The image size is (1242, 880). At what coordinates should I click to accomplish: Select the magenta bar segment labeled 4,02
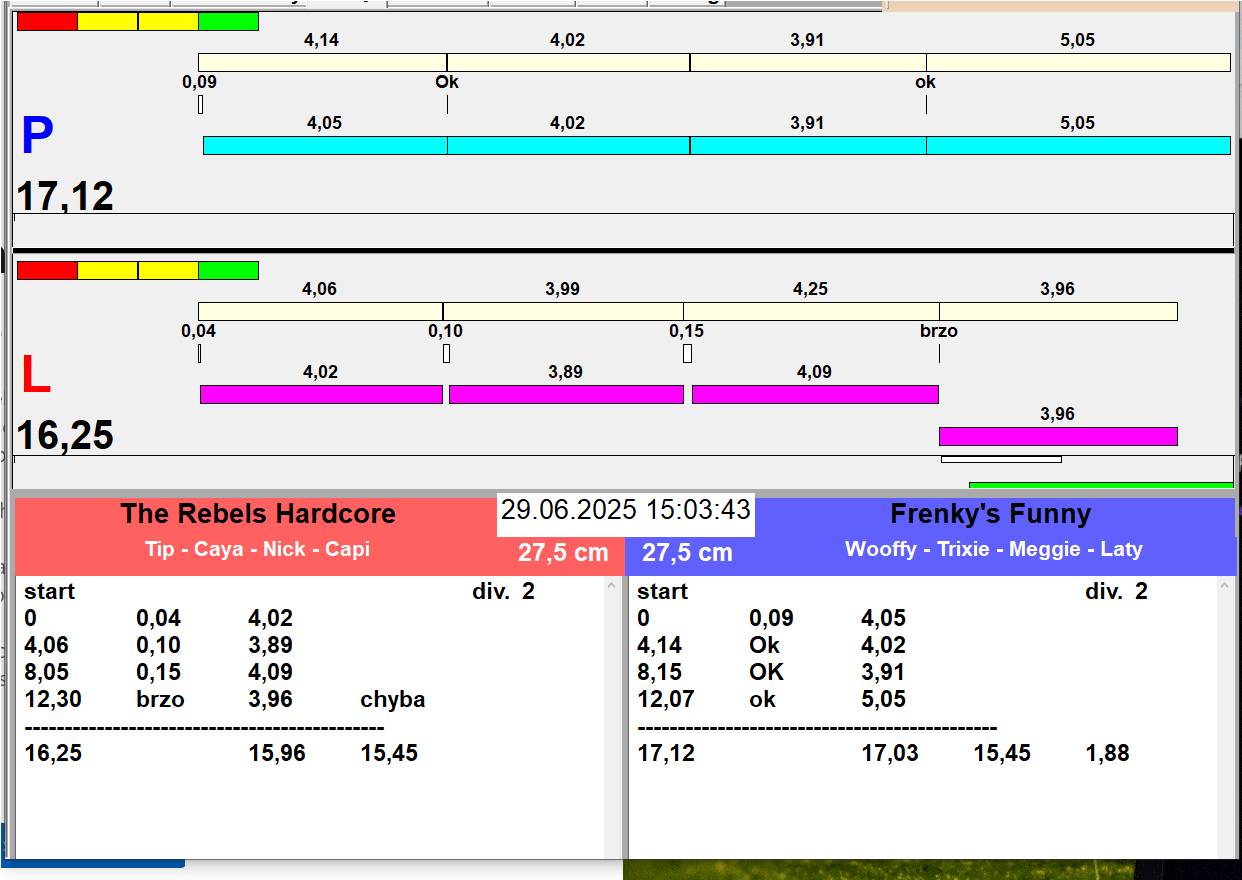(x=320, y=394)
